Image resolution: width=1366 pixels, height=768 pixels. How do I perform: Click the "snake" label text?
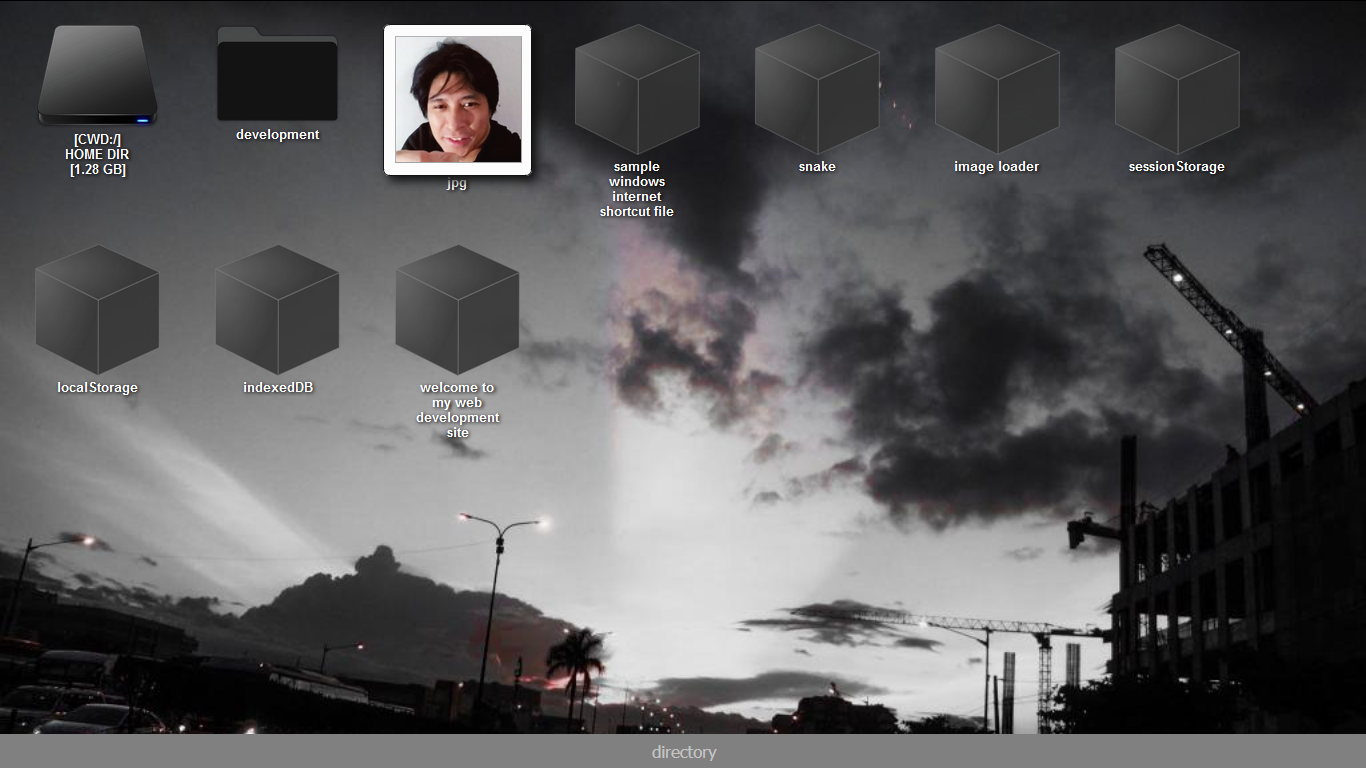click(817, 167)
